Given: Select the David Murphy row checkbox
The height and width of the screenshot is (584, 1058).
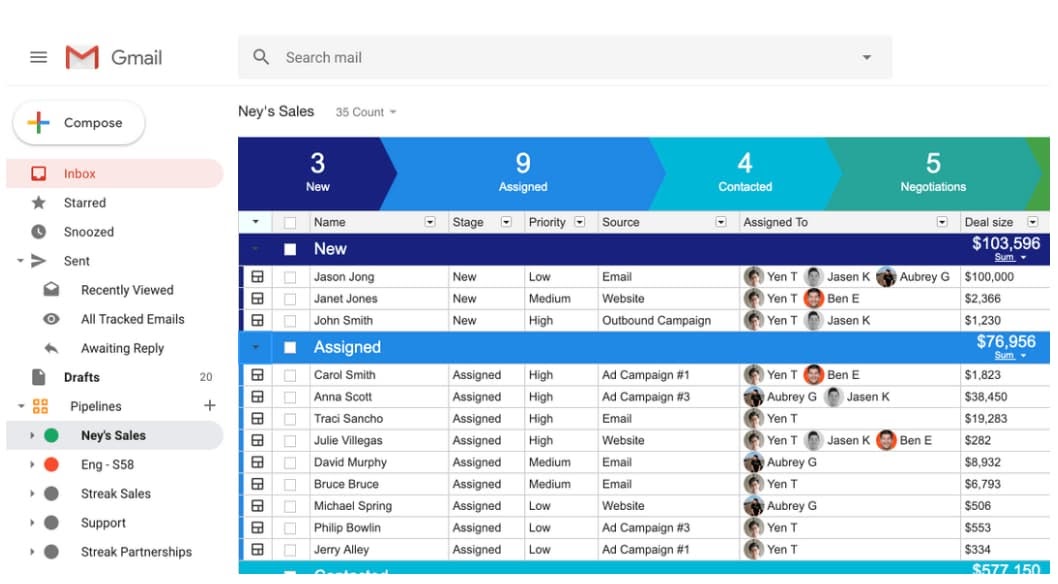Looking at the screenshot, I should pyautogui.click(x=290, y=463).
